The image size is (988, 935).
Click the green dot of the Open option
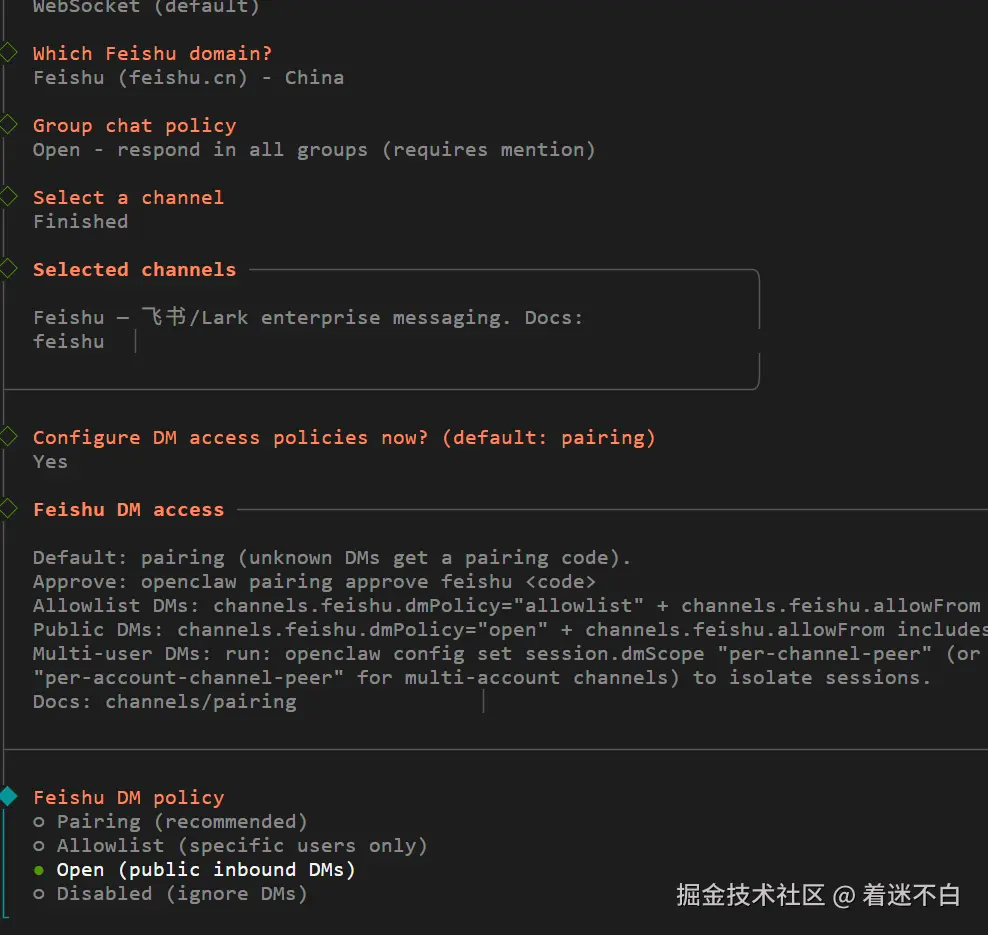tap(39, 870)
